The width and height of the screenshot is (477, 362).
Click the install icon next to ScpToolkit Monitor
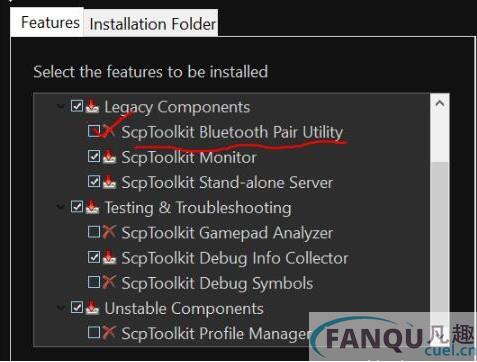coord(109,157)
